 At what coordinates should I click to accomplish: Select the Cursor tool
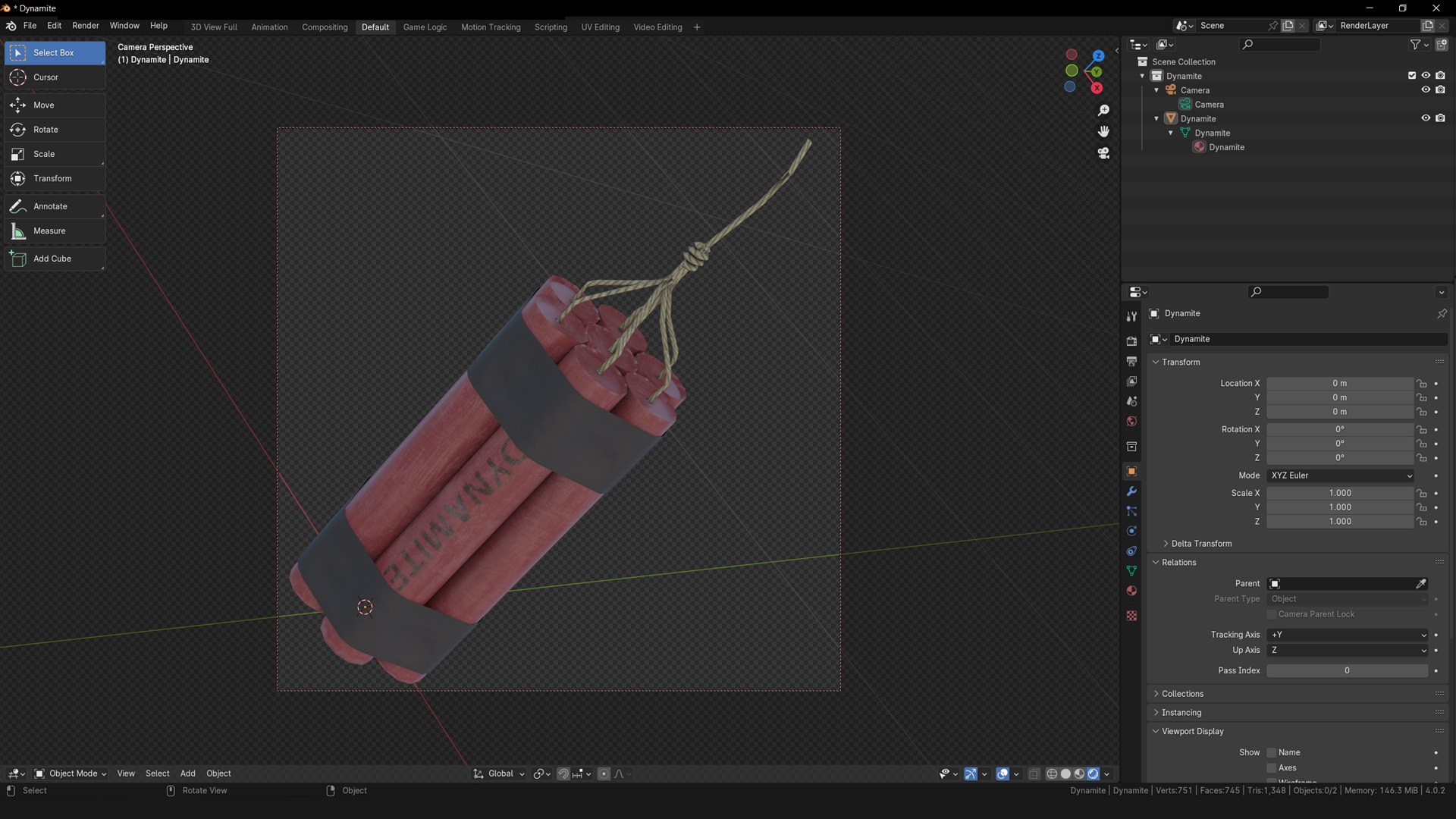pyautogui.click(x=55, y=77)
